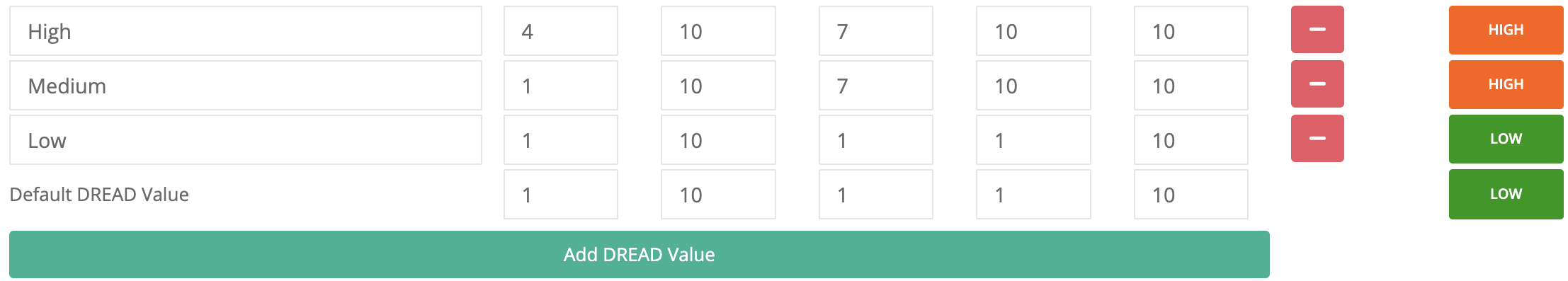Select Medium row first field showing 1
This screenshot has height=281, width=1568.
tap(561, 86)
